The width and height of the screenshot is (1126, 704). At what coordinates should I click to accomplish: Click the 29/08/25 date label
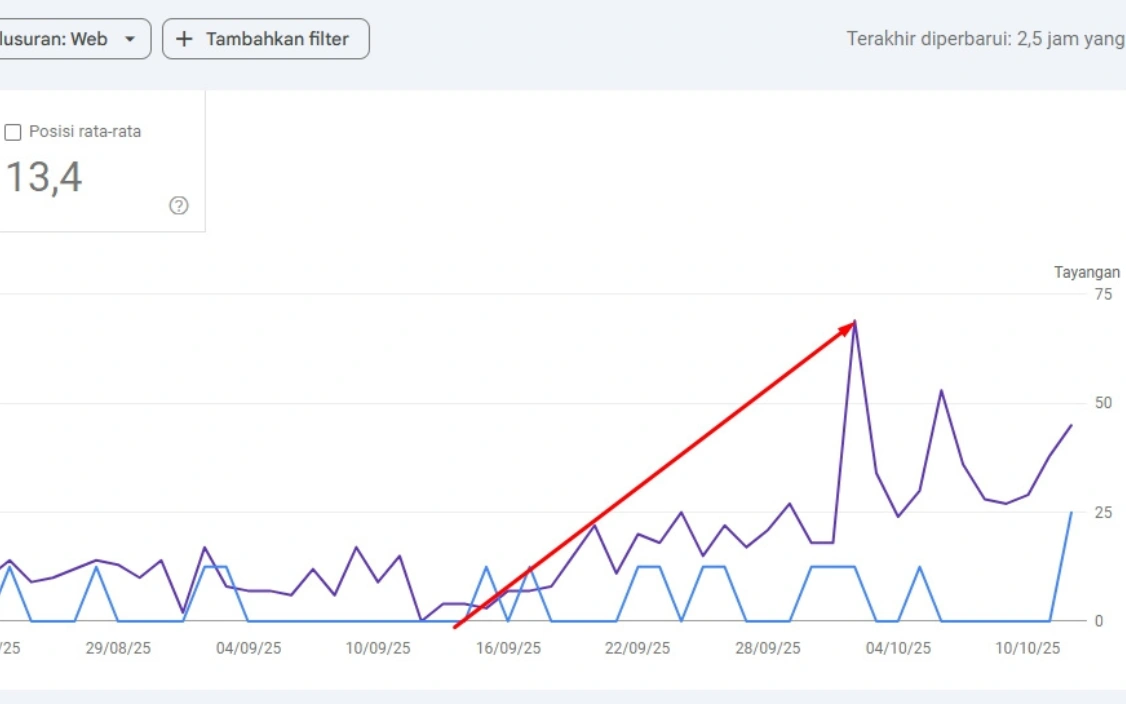click(118, 648)
